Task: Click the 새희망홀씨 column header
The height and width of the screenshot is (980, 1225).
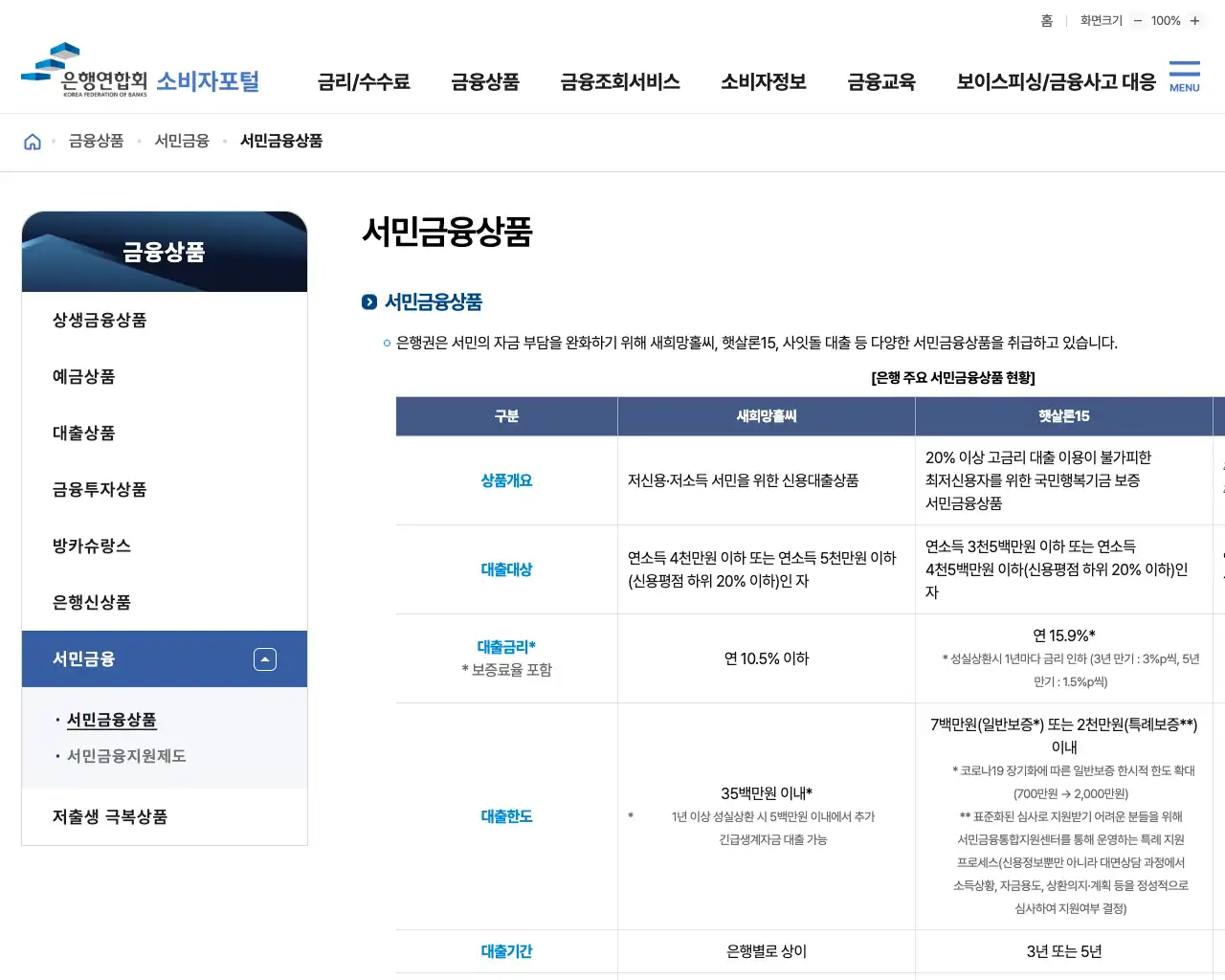Action: [767, 416]
